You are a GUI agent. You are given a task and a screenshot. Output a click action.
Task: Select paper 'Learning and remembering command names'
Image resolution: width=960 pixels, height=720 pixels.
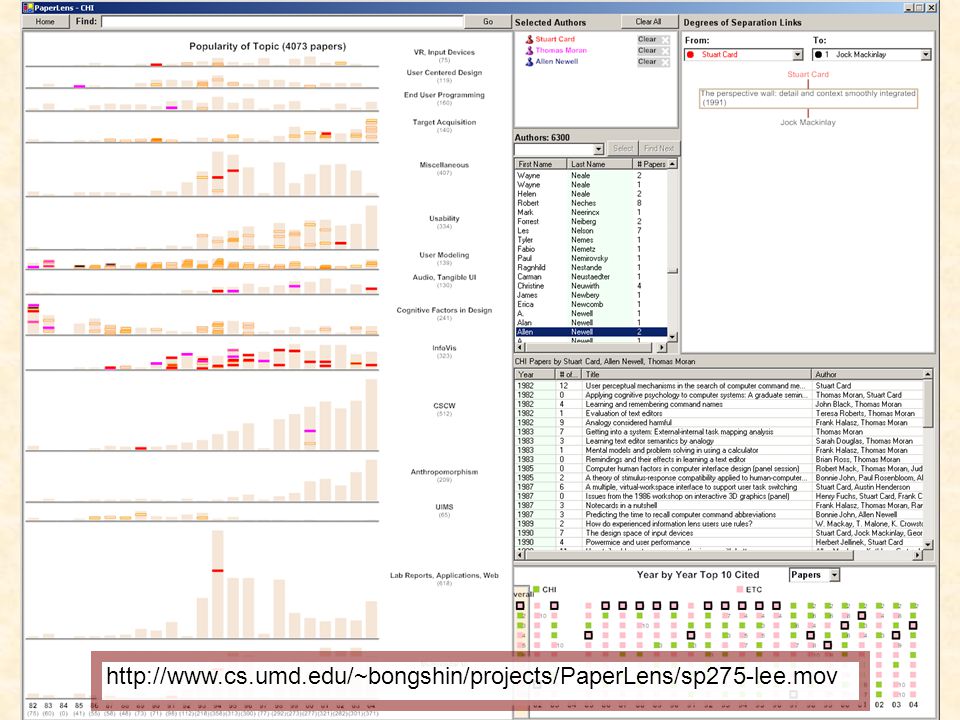719,404
